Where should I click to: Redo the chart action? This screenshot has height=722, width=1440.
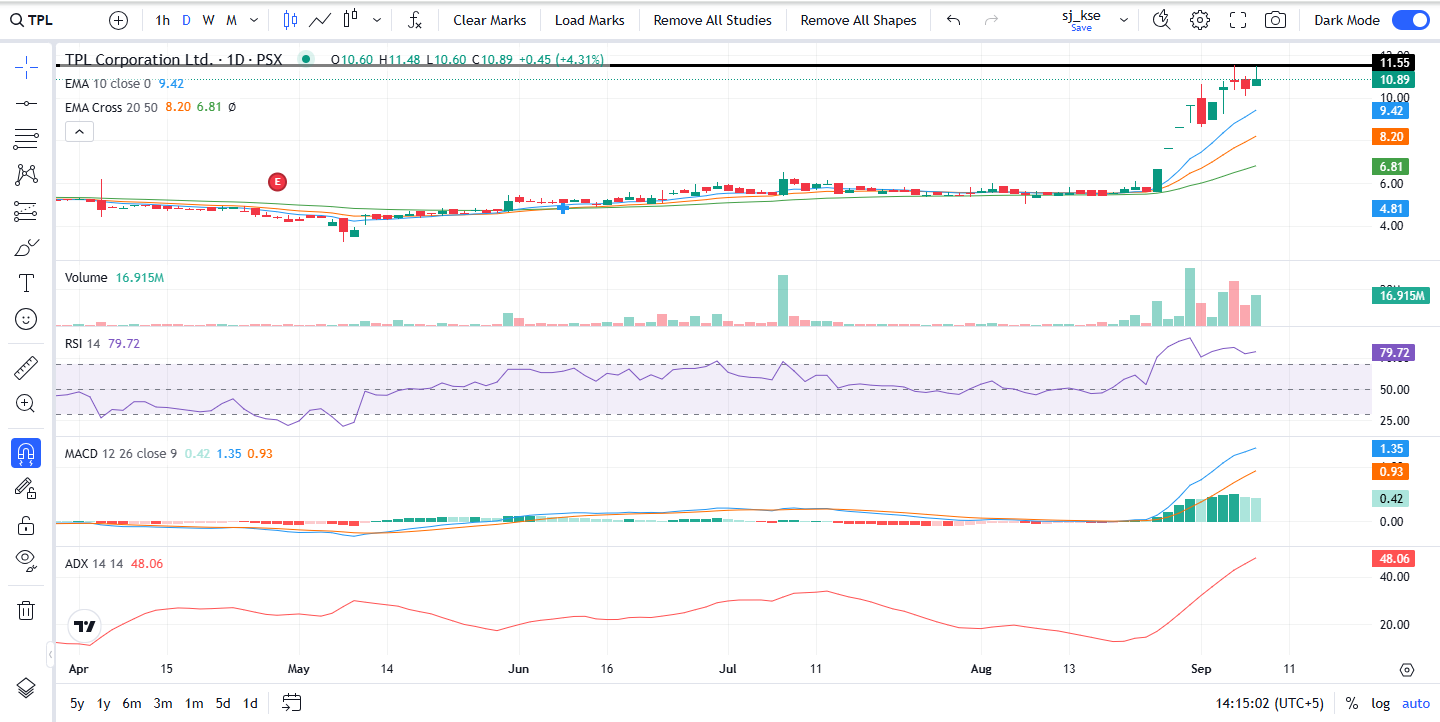(991, 20)
